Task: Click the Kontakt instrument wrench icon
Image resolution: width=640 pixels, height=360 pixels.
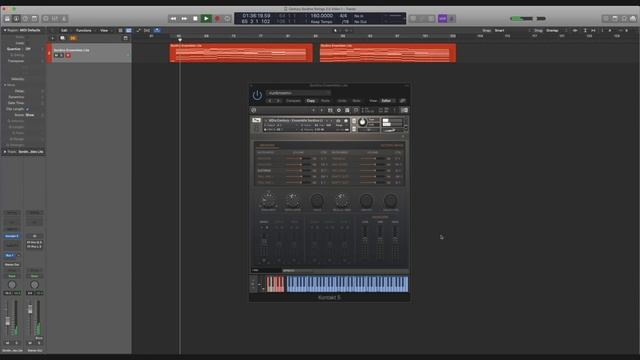Action: [256, 120]
